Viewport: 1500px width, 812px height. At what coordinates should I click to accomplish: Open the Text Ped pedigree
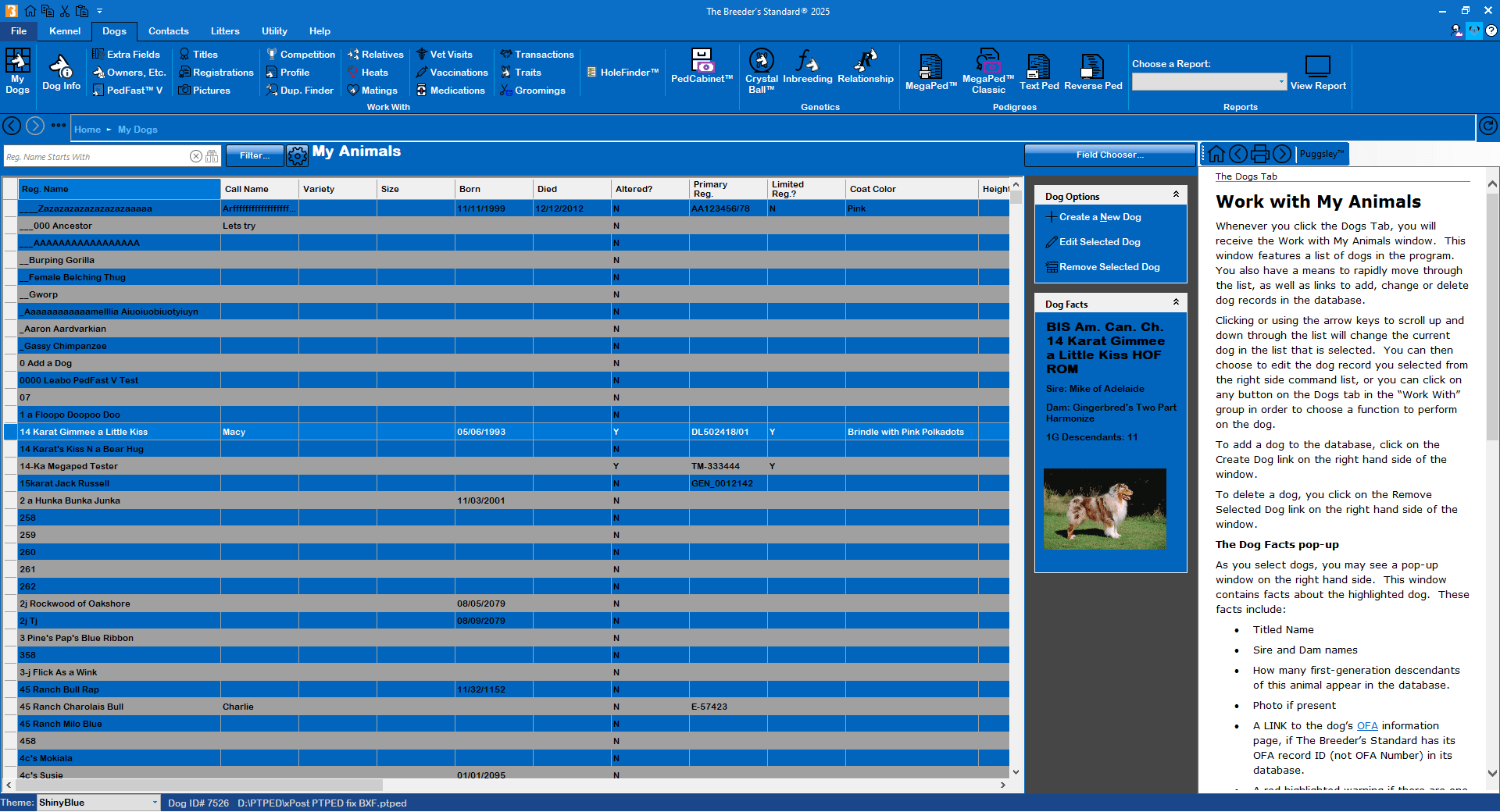tap(1037, 72)
